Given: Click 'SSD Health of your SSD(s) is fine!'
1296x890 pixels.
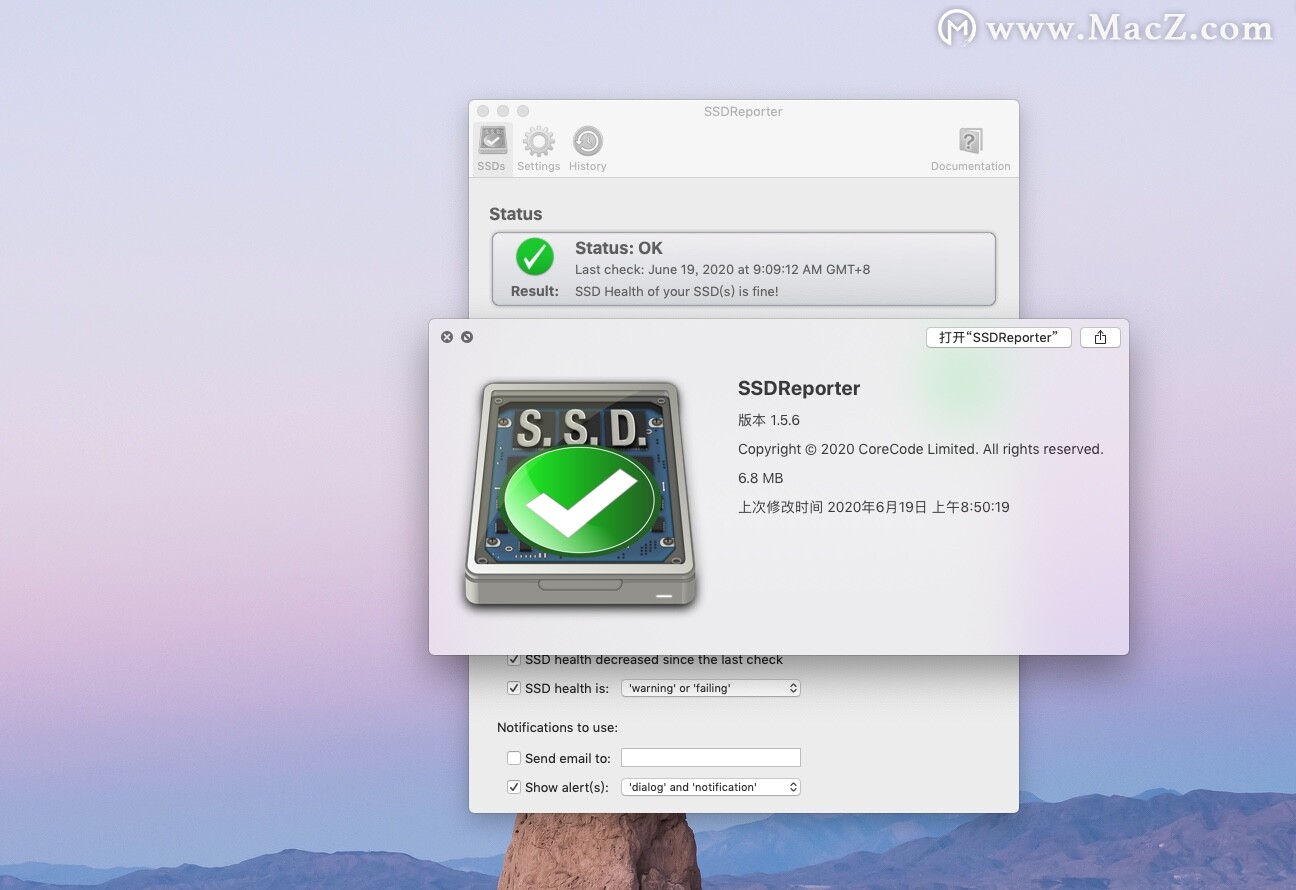Looking at the screenshot, I should (x=677, y=292).
